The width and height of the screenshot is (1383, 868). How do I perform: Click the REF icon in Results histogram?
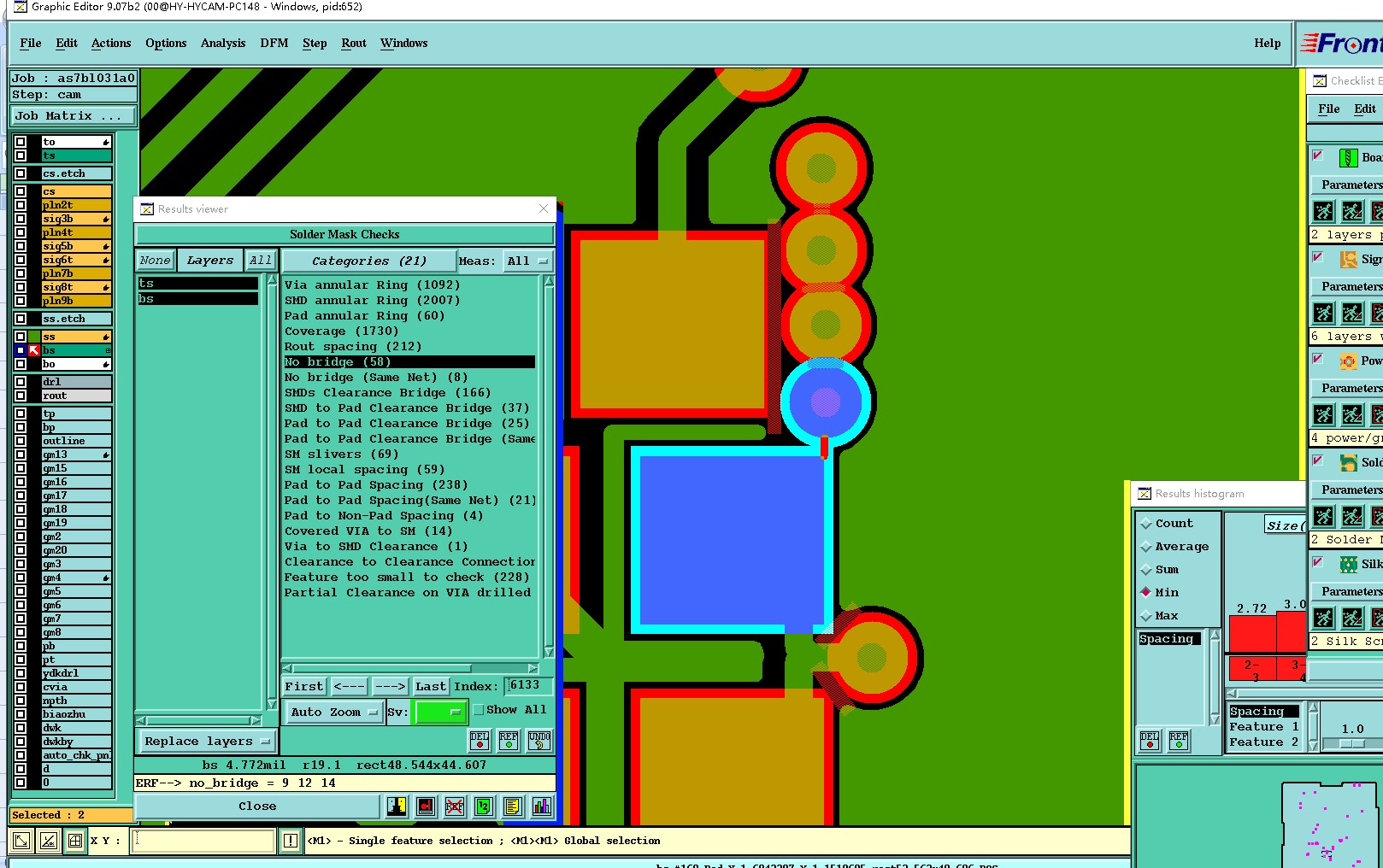pyautogui.click(x=1179, y=740)
